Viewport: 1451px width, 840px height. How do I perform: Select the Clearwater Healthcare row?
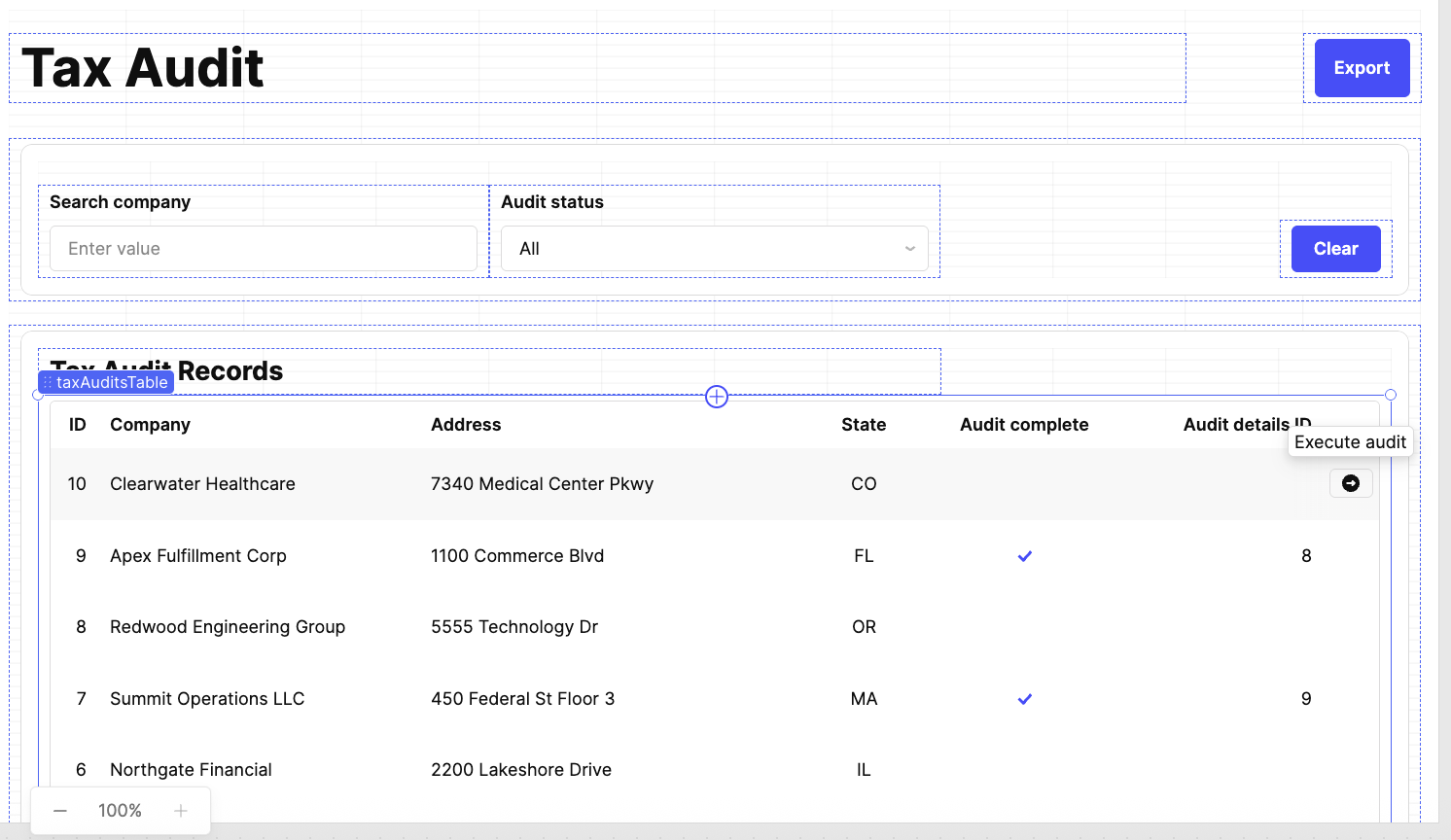(x=202, y=484)
